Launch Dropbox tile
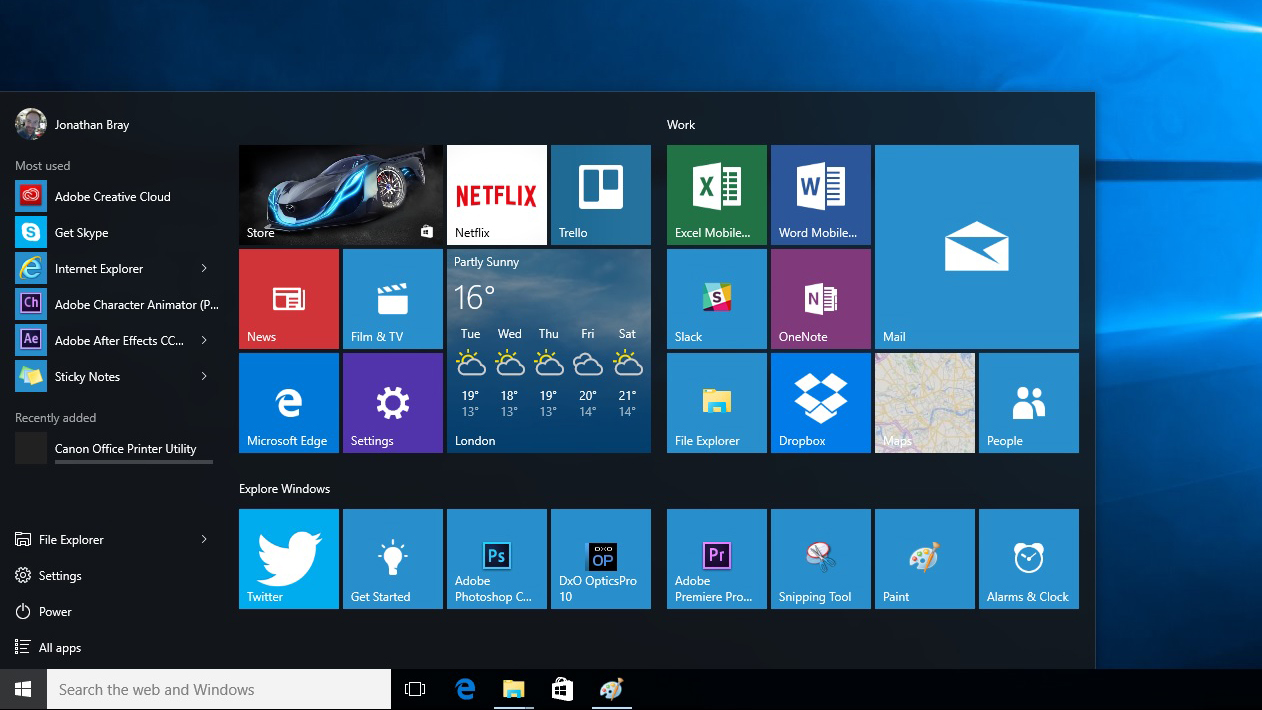 click(820, 402)
